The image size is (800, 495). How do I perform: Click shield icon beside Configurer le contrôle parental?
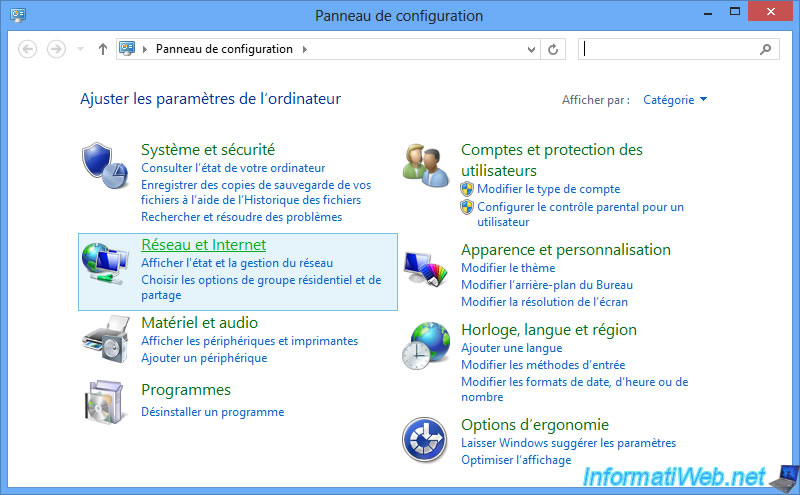467,207
